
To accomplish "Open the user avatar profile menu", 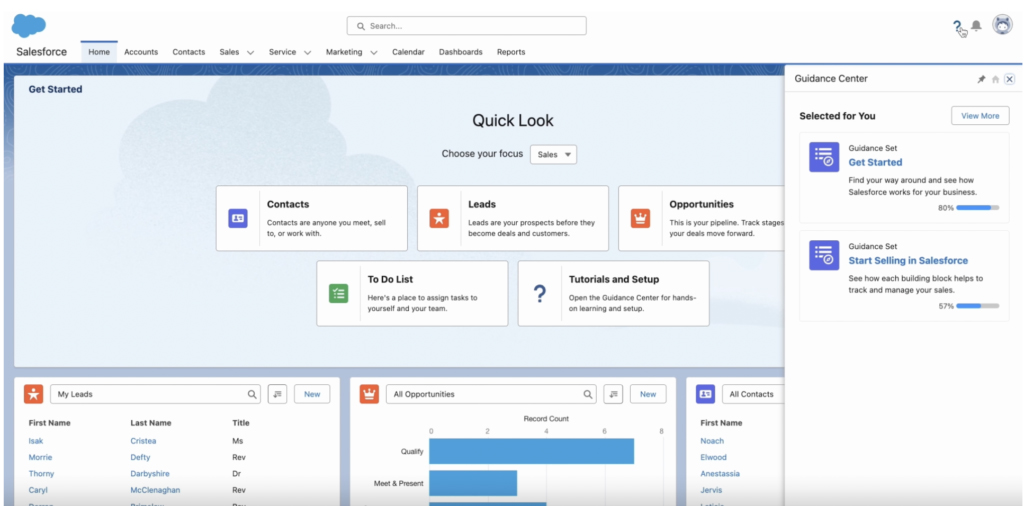I will tap(1002, 25).
